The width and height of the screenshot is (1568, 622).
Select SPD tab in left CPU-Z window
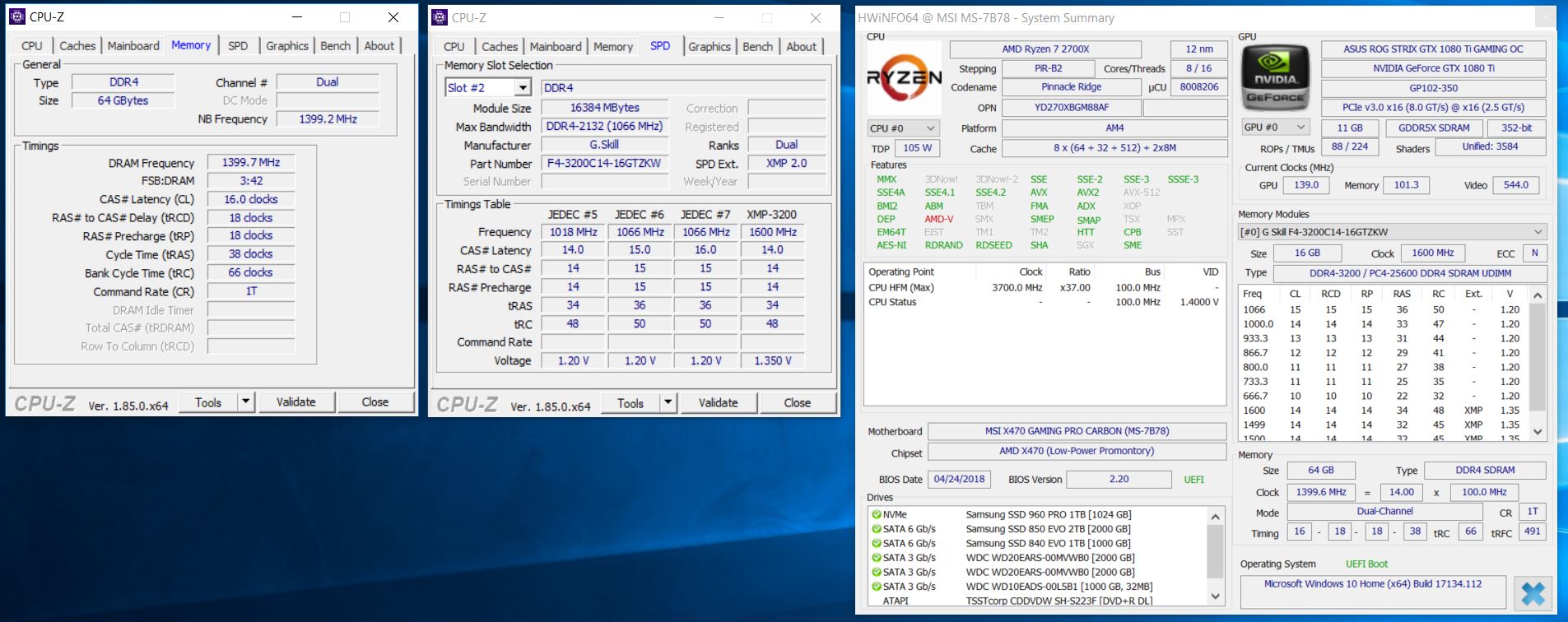pos(238,46)
